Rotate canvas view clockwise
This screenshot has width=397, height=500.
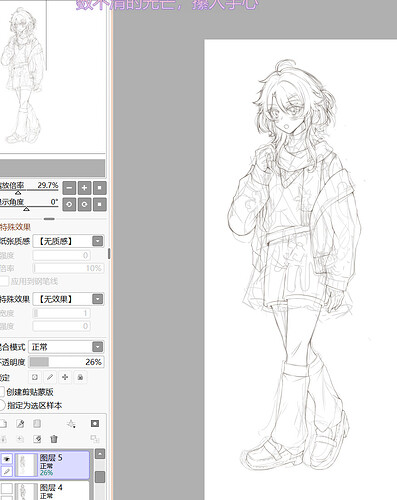click(x=84, y=204)
